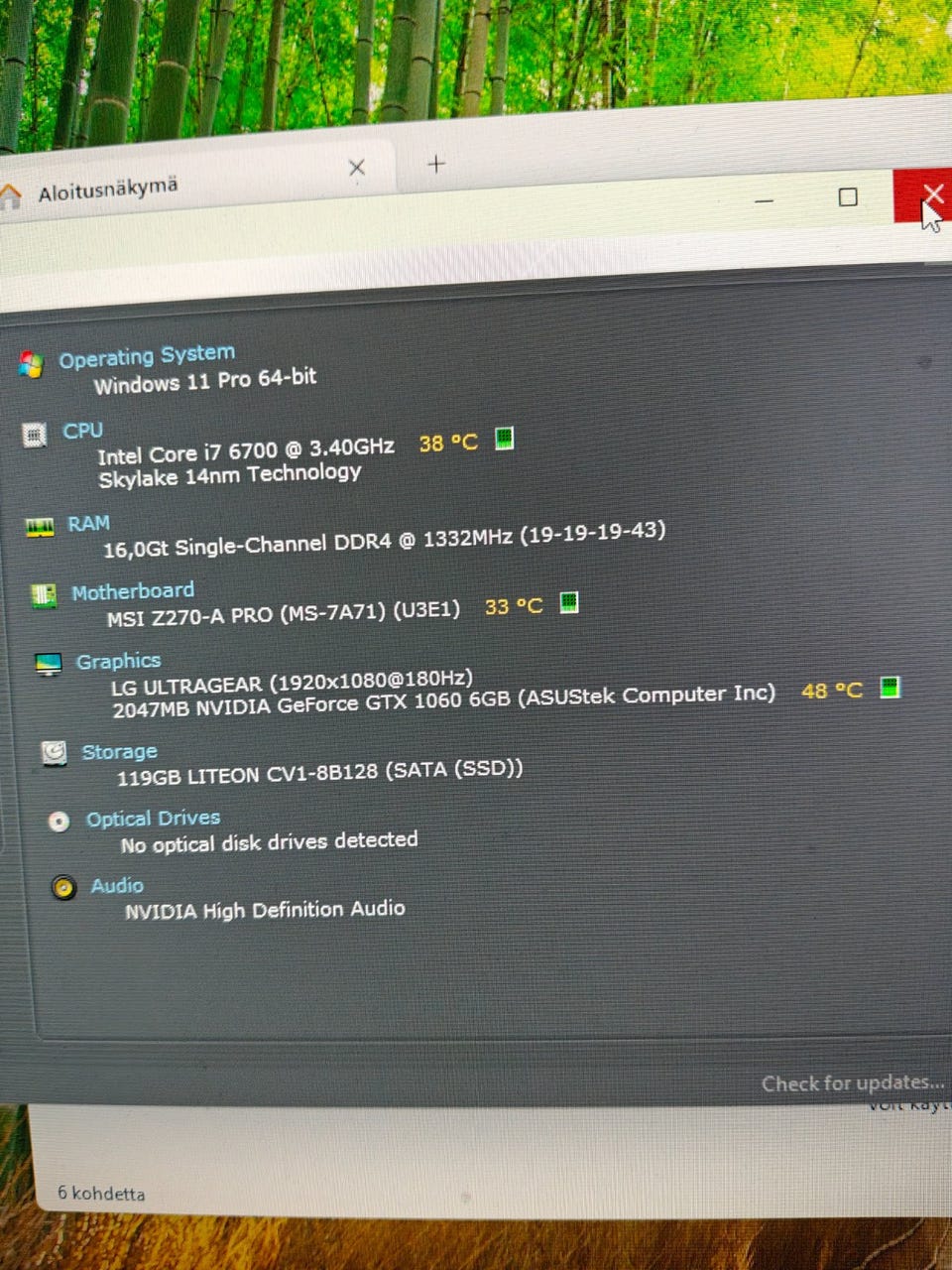Click the green status icon beside GPU 48 °C
The image size is (952, 1270).
[x=891, y=687]
